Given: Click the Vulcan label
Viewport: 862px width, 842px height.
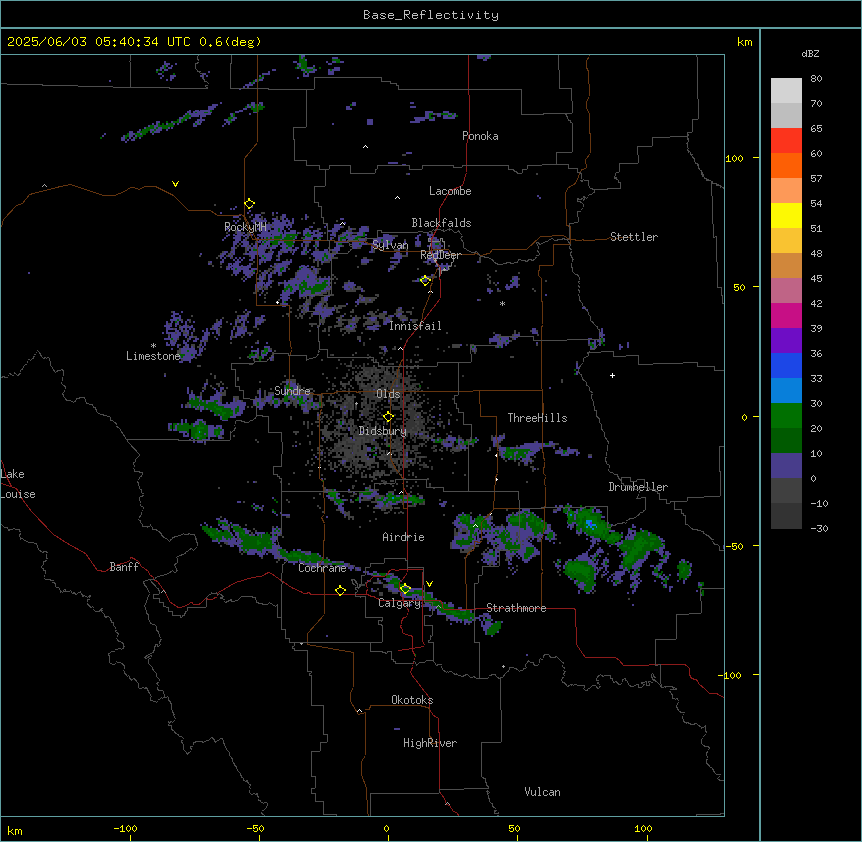Looking at the screenshot, I should [543, 792].
